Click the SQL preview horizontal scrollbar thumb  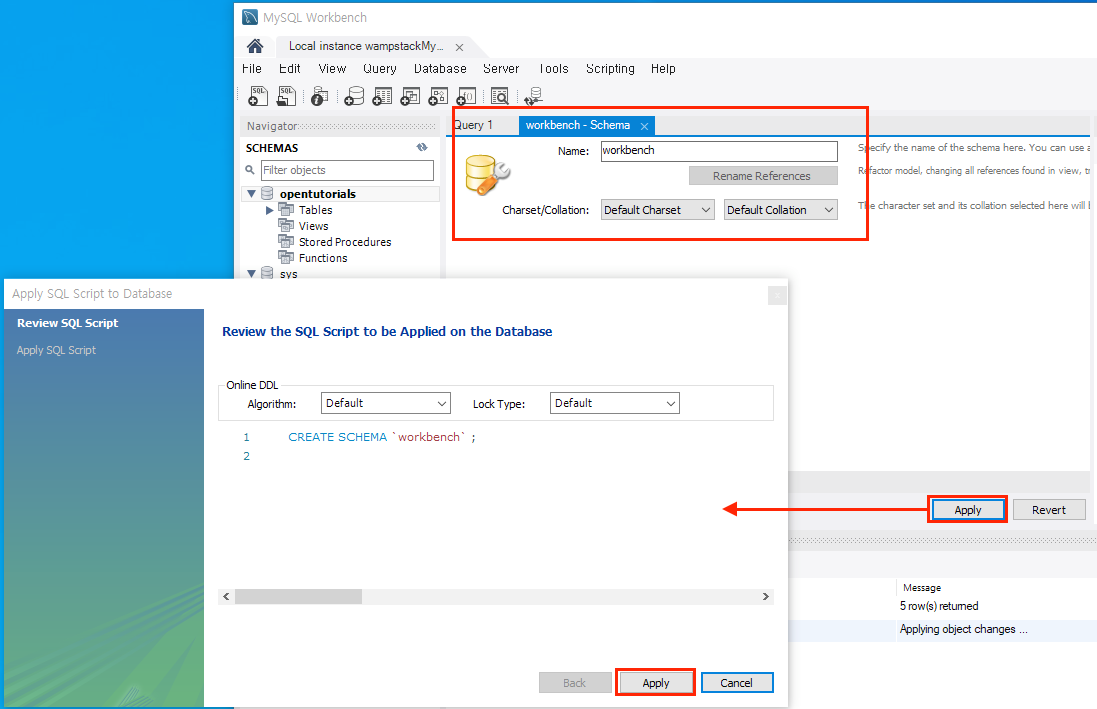[x=299, y=596]
